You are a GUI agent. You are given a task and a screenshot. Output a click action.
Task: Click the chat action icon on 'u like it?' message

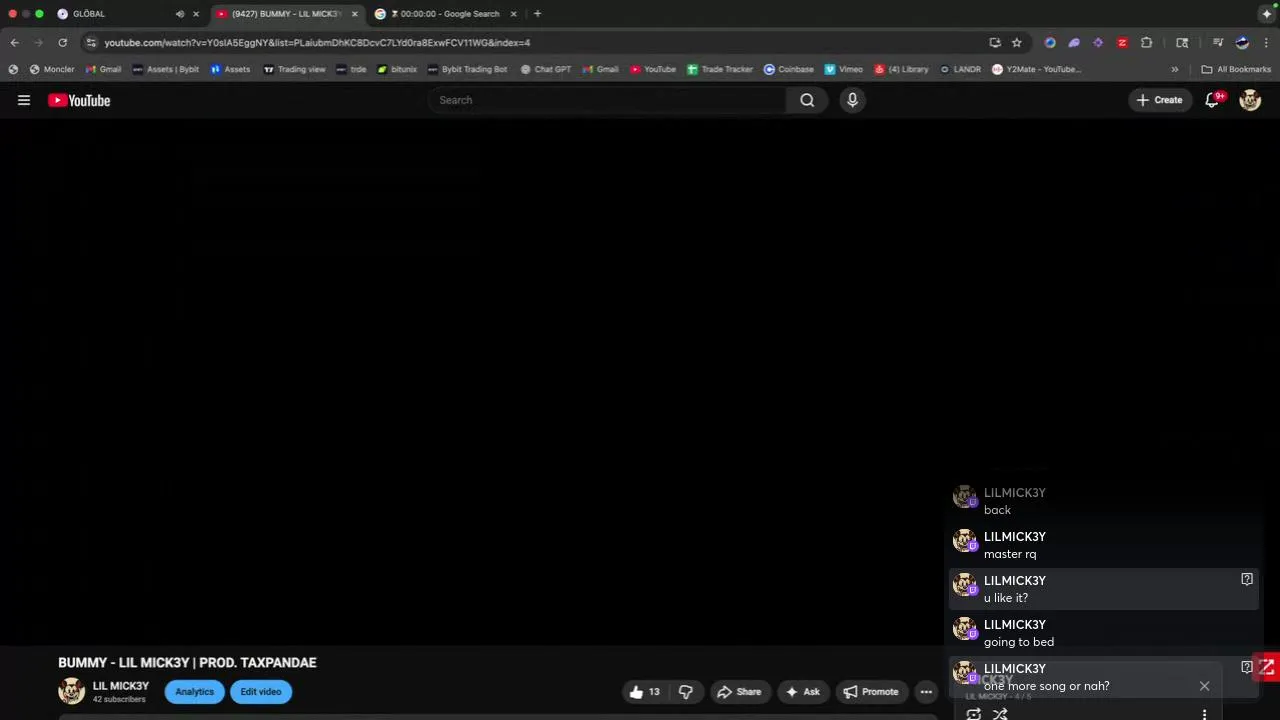coord(1247,579)
